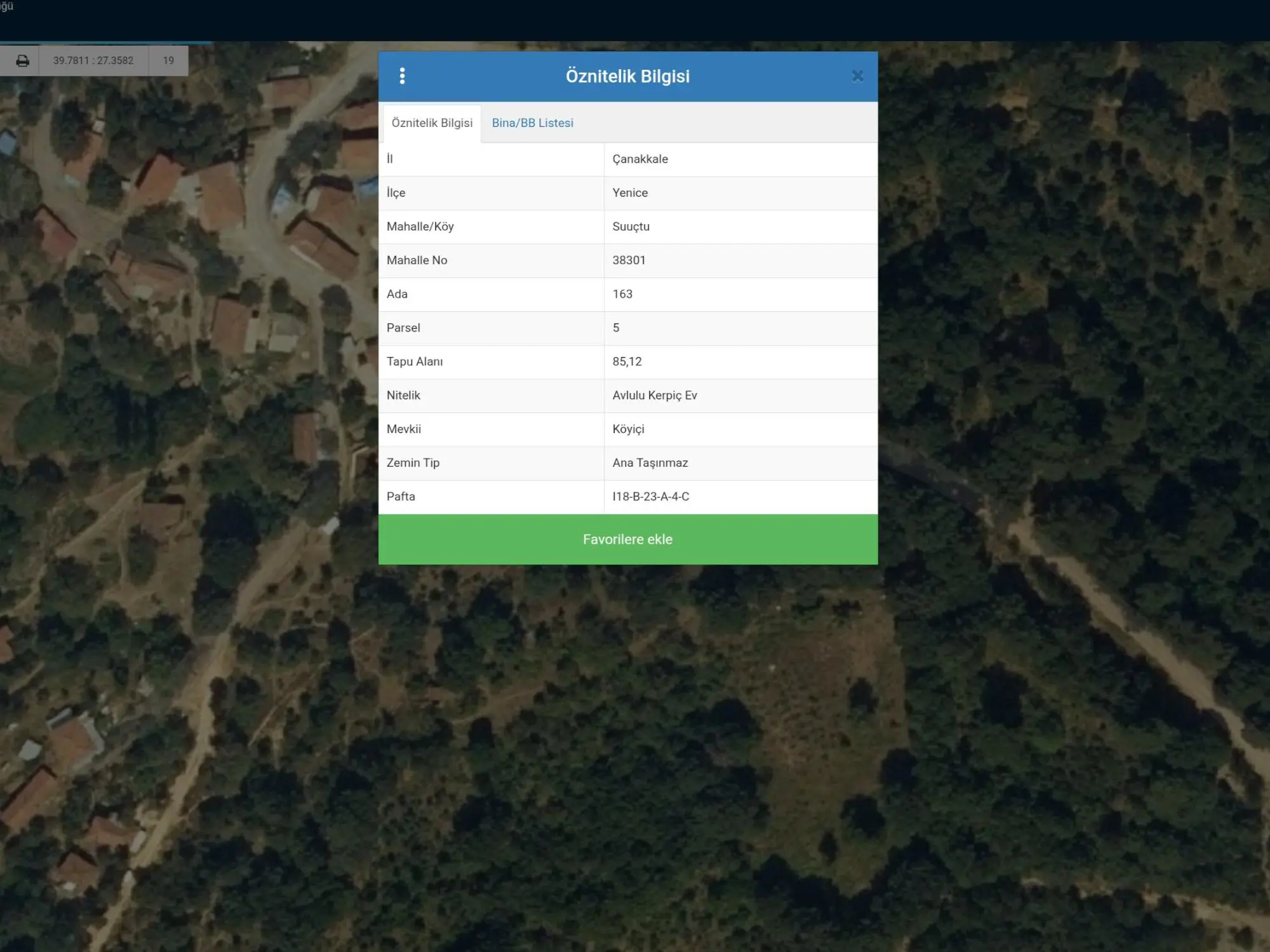
Task: Click the Mahalle No row label
Action: click(417, 260)
